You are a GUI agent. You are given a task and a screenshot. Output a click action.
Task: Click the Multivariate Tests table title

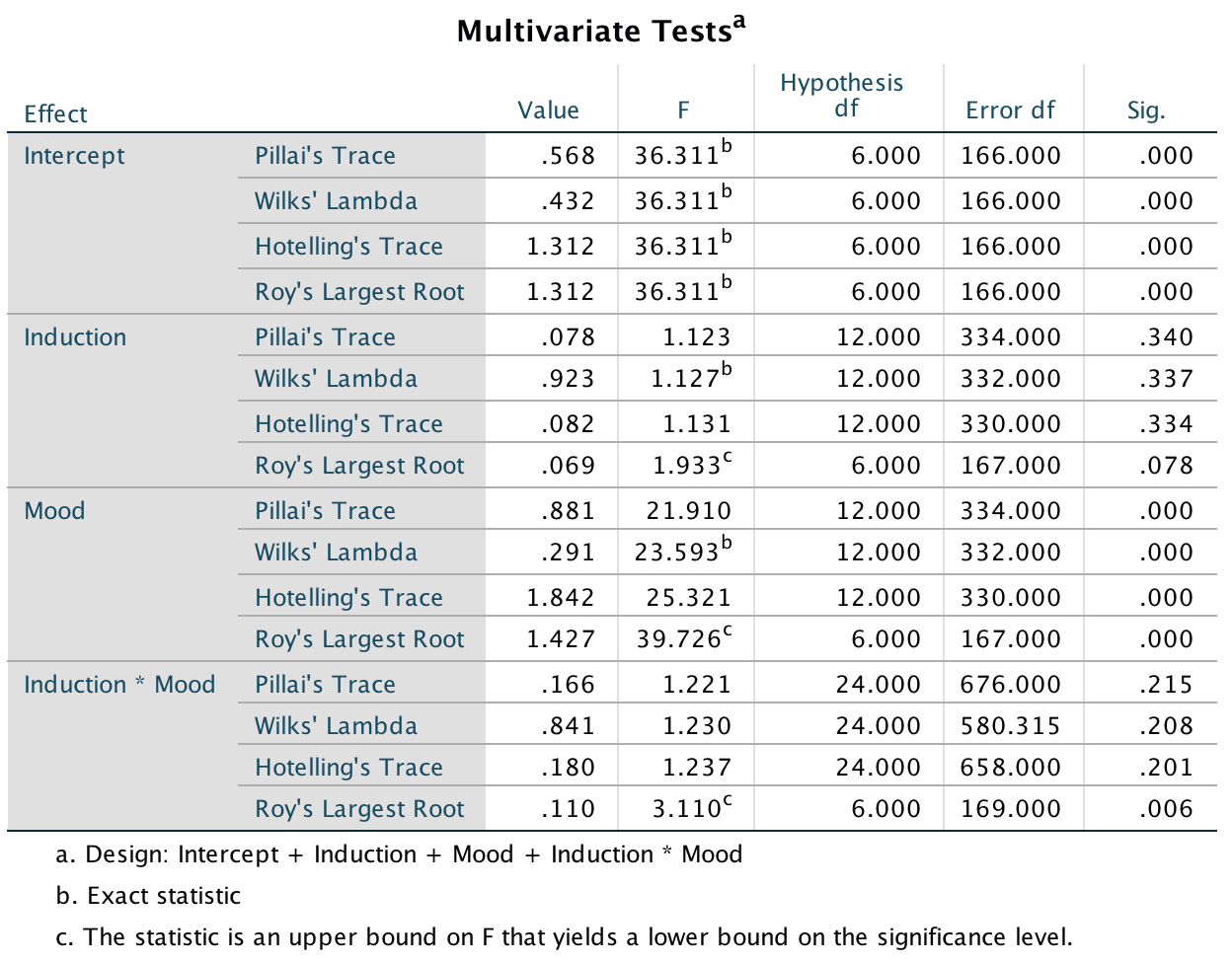click(600, 31)
